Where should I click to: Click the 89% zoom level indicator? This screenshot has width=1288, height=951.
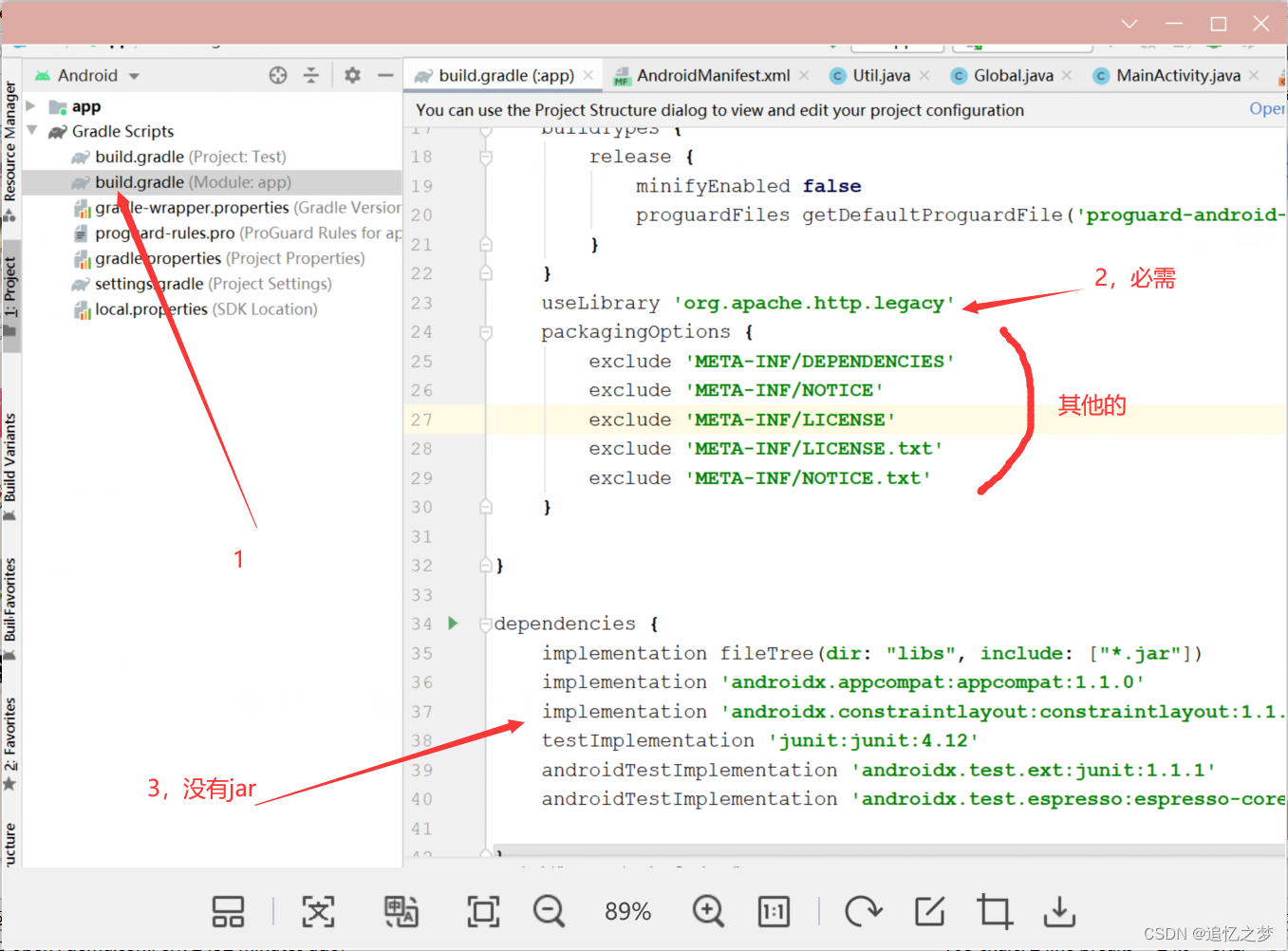[626, 911]
